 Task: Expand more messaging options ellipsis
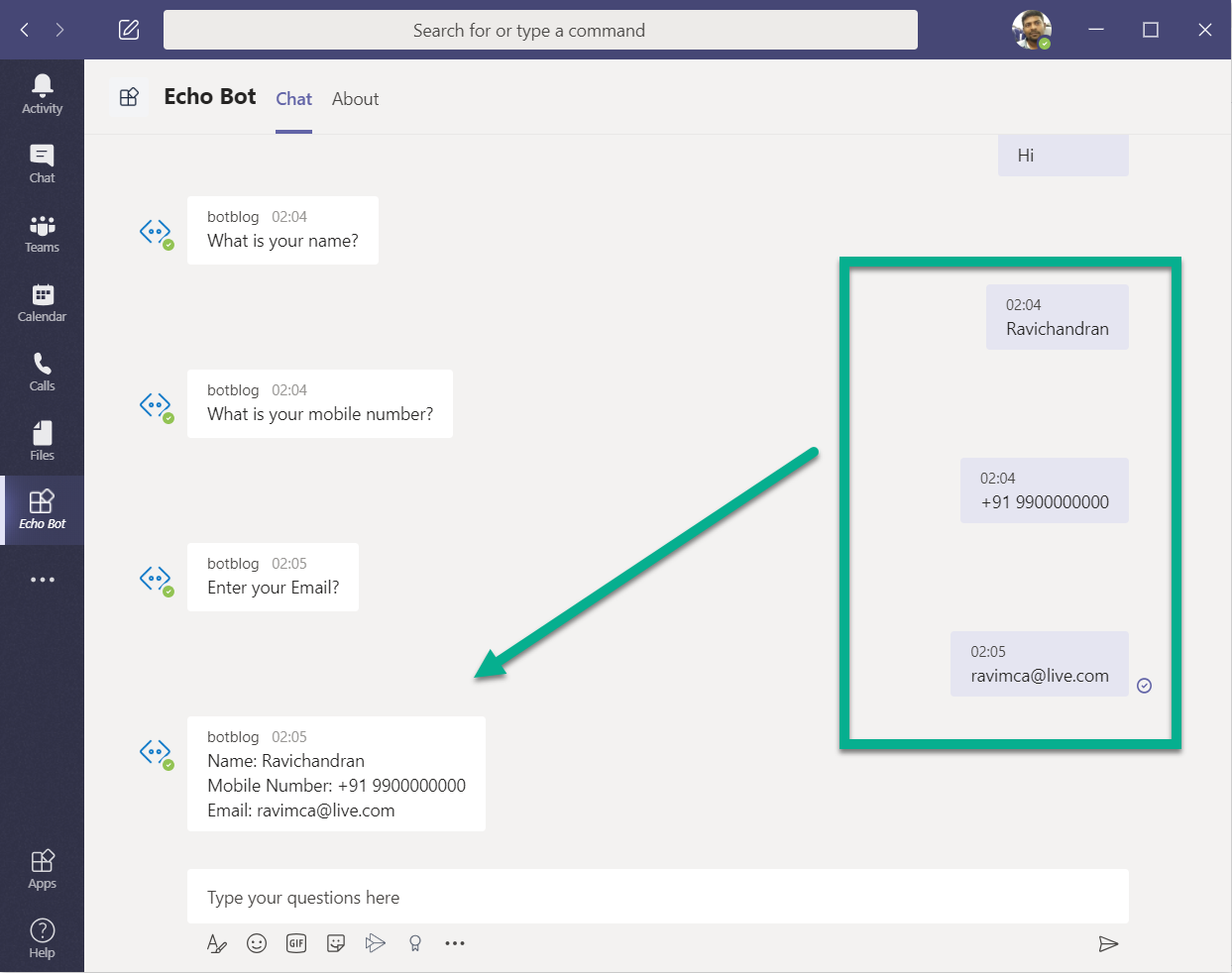(x=455, y=943)
